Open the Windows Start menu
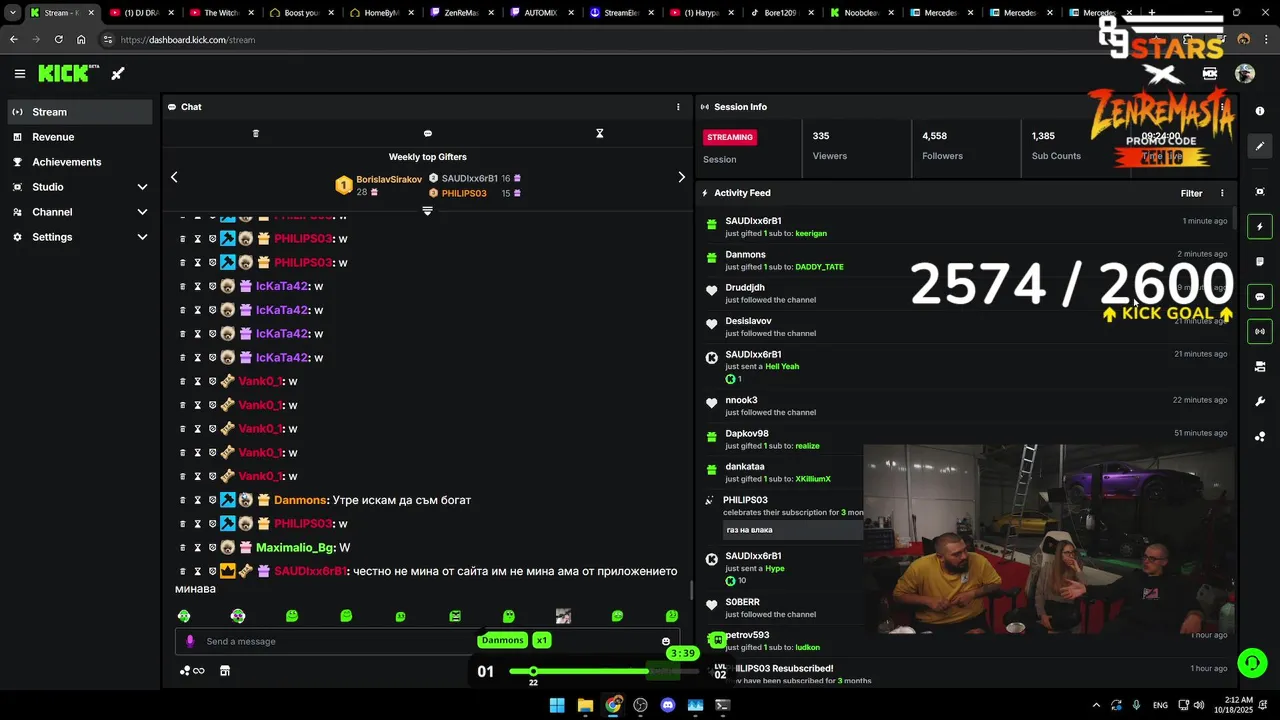This screenshot has height=720, width=1280. [x=557, y=705]
